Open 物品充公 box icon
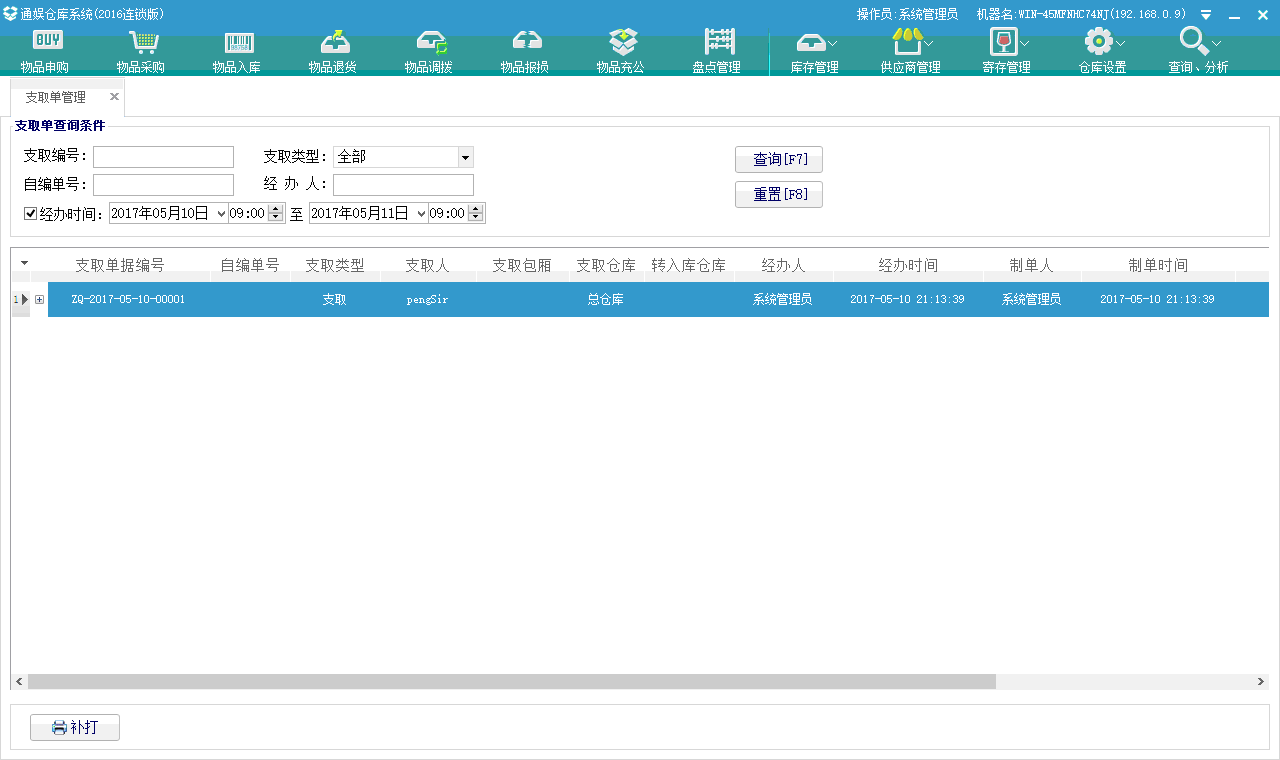Screen dimensions: 1280x760 (x=621, y=50)
